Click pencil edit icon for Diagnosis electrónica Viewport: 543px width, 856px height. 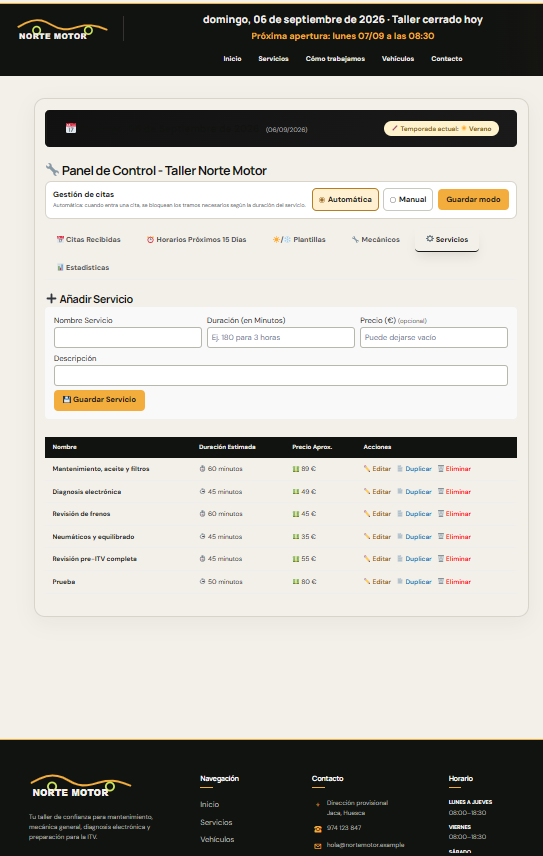pos(367,491)
